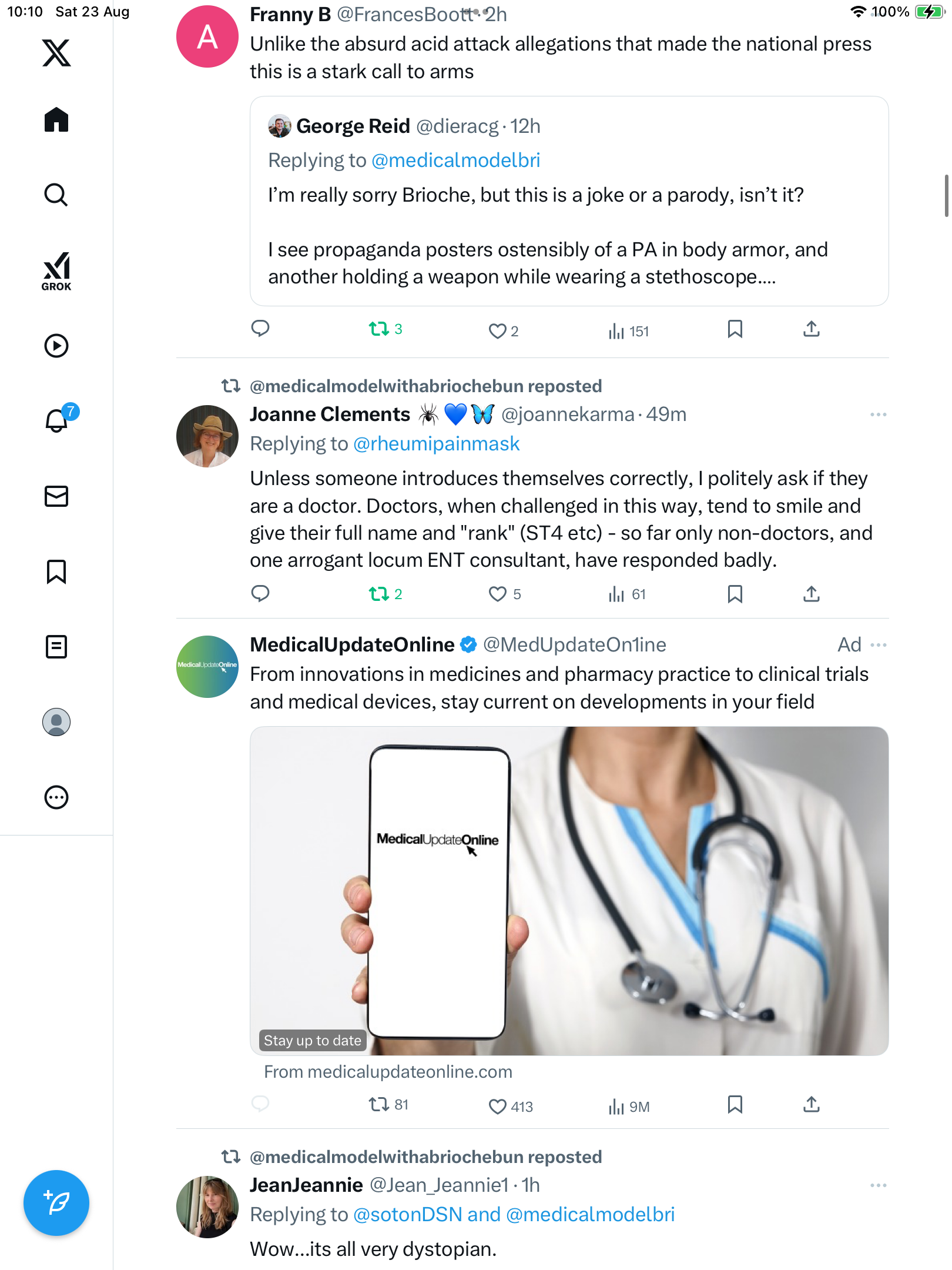Open direct messages envelope icon
Image resolution: width=952 pixels, height=1270 pixels.
56,496
